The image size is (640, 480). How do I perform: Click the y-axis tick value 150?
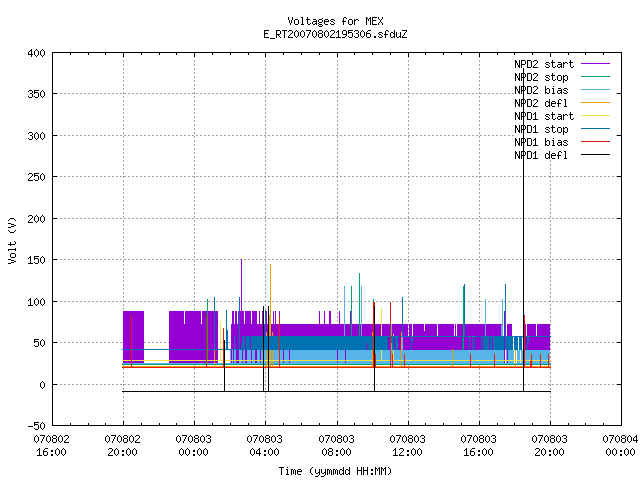36,260
